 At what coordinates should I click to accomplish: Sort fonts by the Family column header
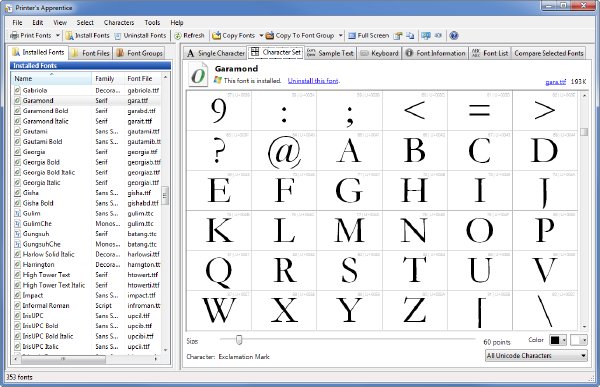tap(108, 78)
